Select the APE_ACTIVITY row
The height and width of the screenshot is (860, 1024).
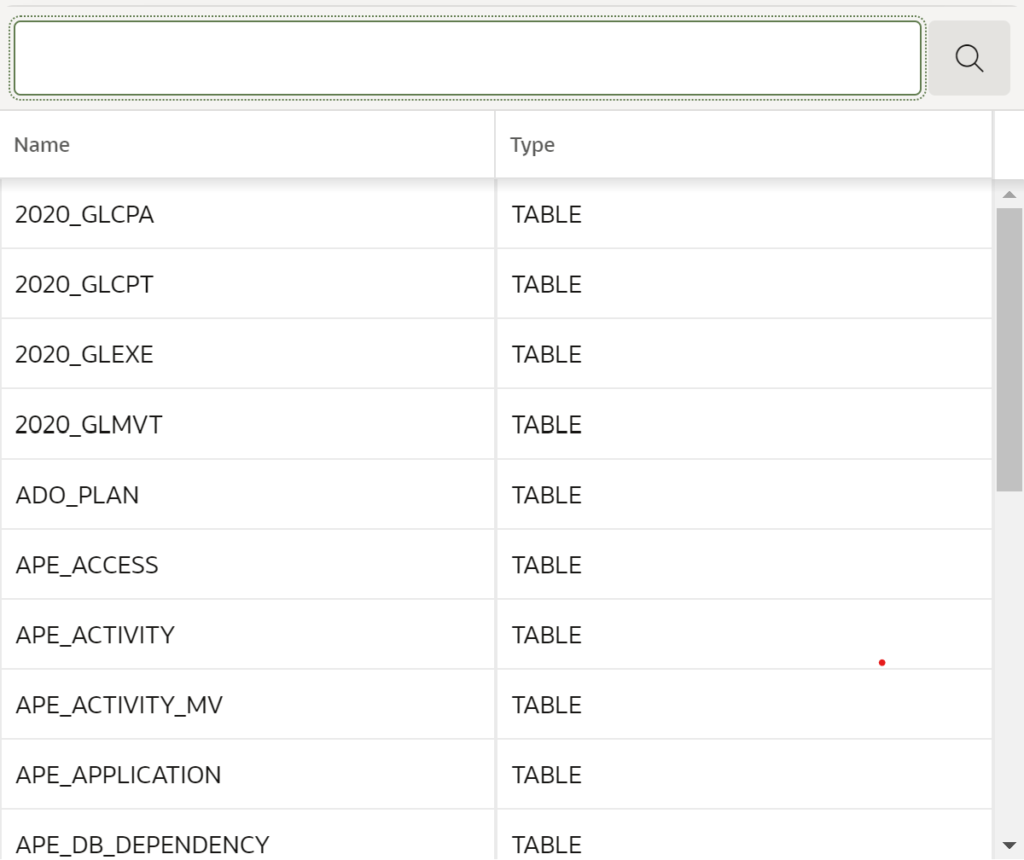tap(496, 635)
